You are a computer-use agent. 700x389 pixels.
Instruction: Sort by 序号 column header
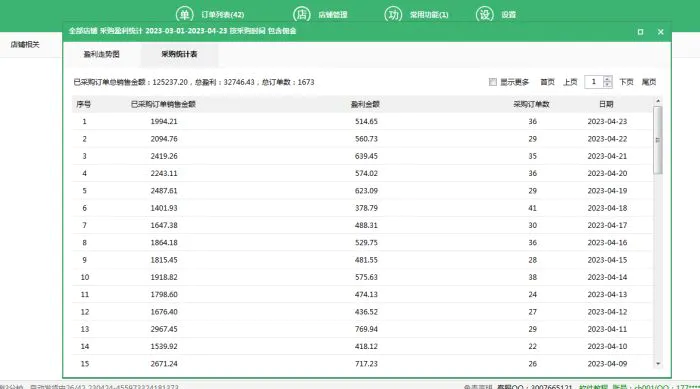[x=83, y=104]
